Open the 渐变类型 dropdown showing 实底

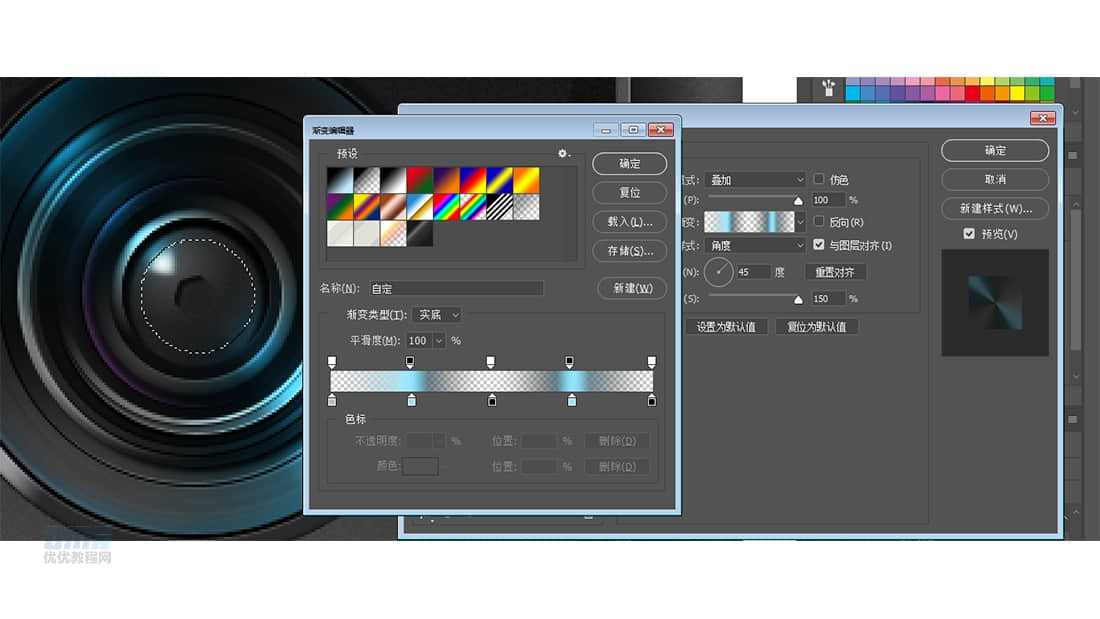[x=436, y=315]
